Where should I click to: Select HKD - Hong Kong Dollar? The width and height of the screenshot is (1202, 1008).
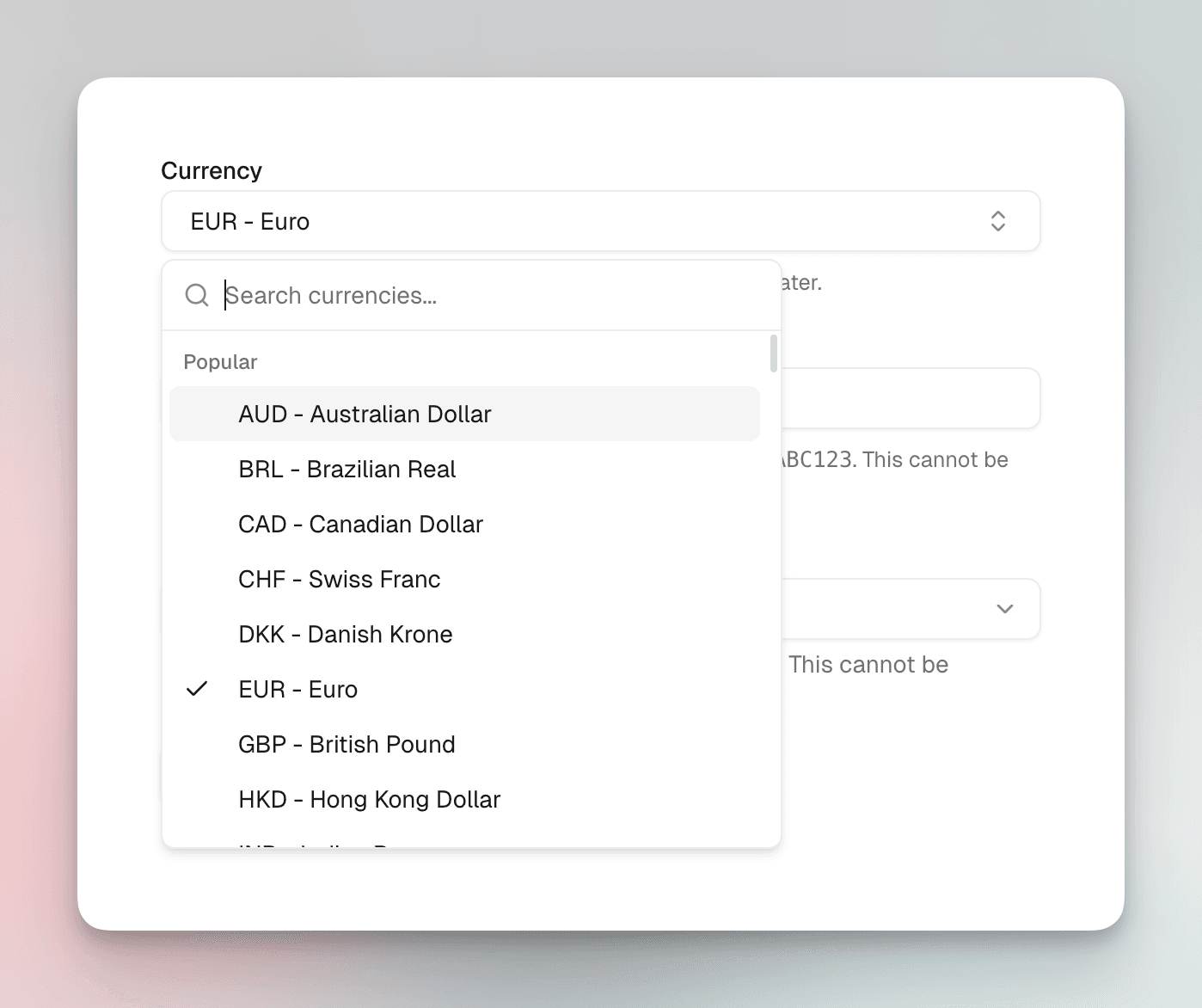[369, 799]
